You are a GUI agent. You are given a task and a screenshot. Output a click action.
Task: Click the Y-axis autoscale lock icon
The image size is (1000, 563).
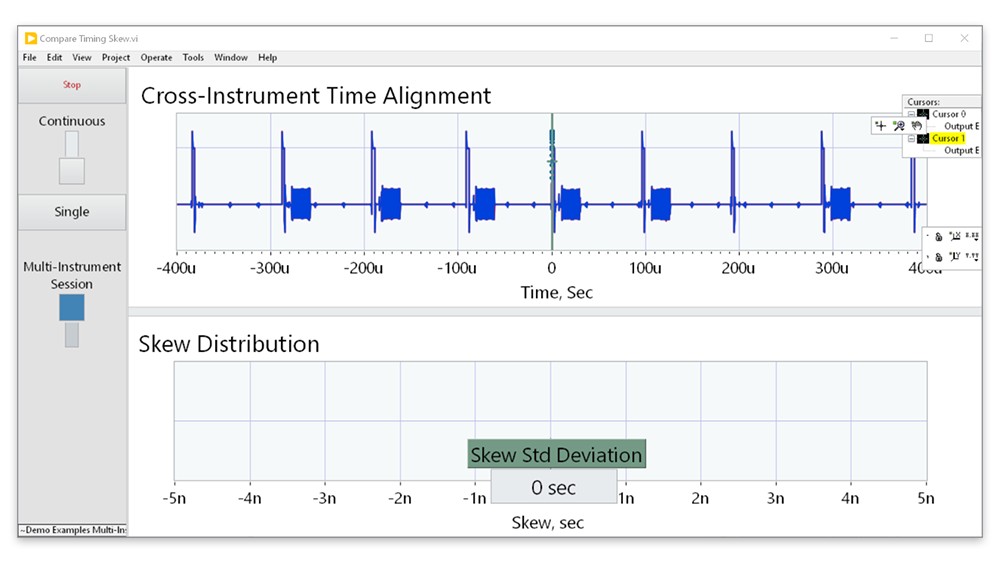(x=938, y=257)
